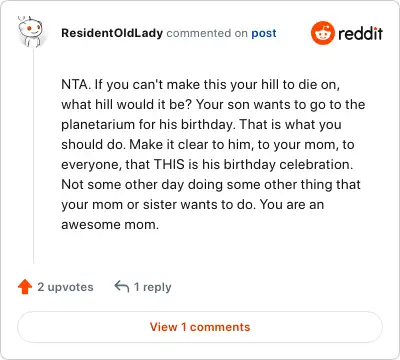
Task: Click the curved reply arrow icon
Action: pyautogui.click(x=121, y=286)
